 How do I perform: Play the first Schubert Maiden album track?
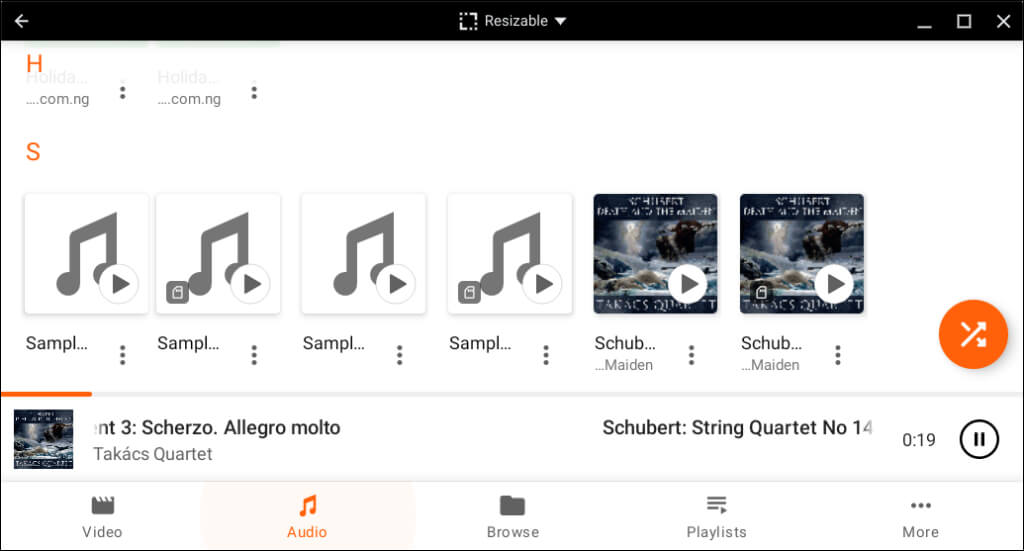pyautogui.click(x=688, y=284)
